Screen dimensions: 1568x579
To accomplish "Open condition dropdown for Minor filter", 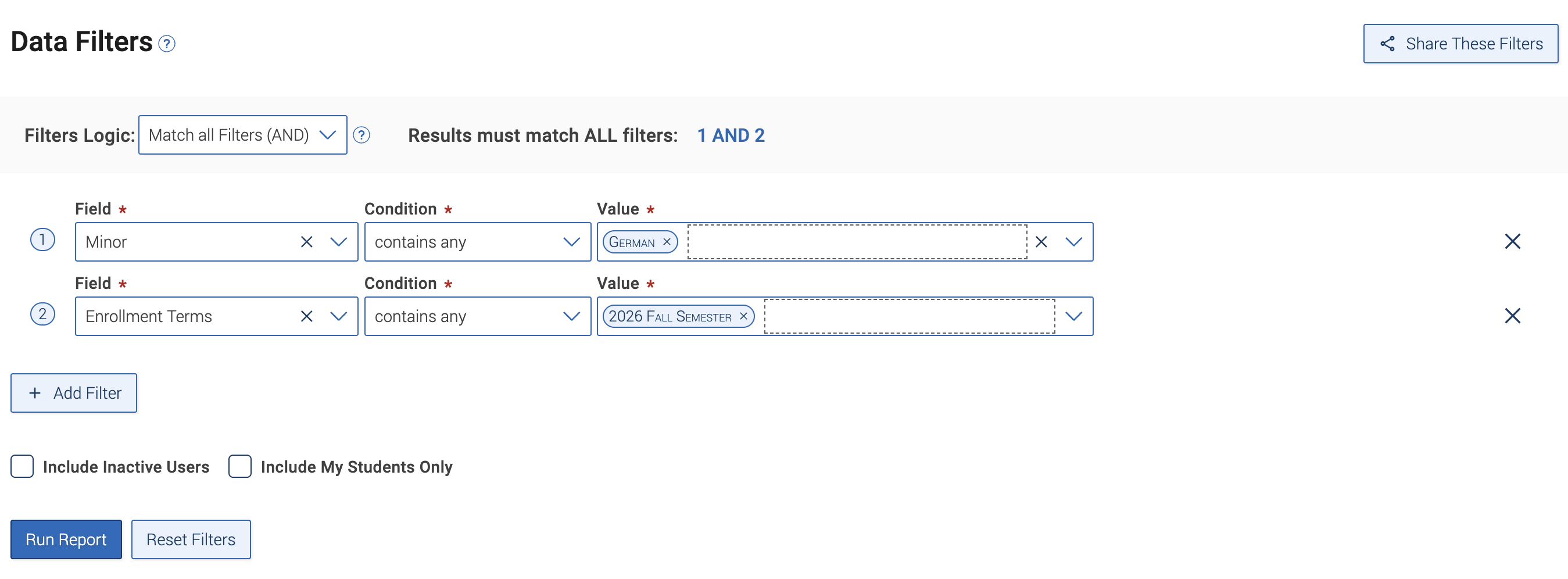I will click(477, 242).
